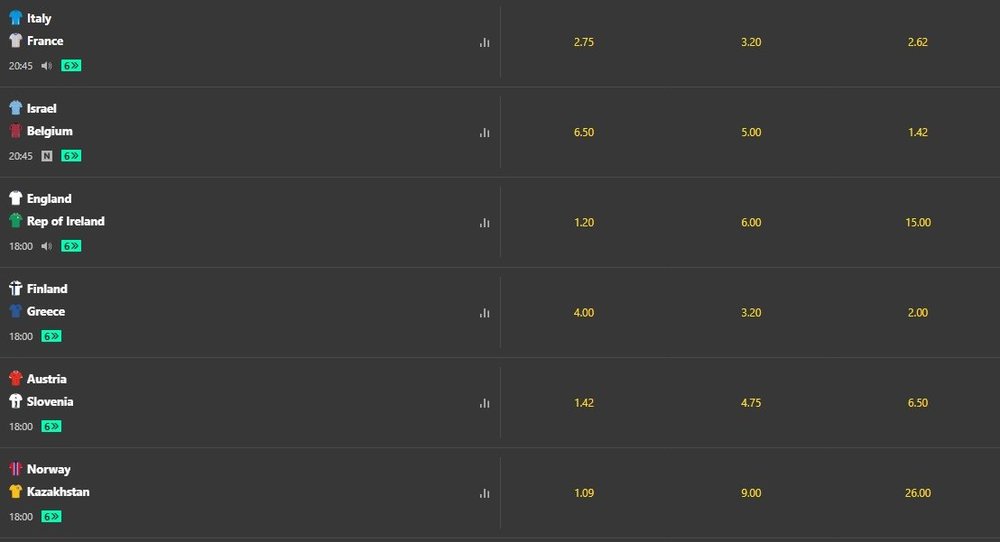The width and height of the screenshot is (1000, 542).
Task: Click Austria's red jersey icon
Action: point(15,379)
